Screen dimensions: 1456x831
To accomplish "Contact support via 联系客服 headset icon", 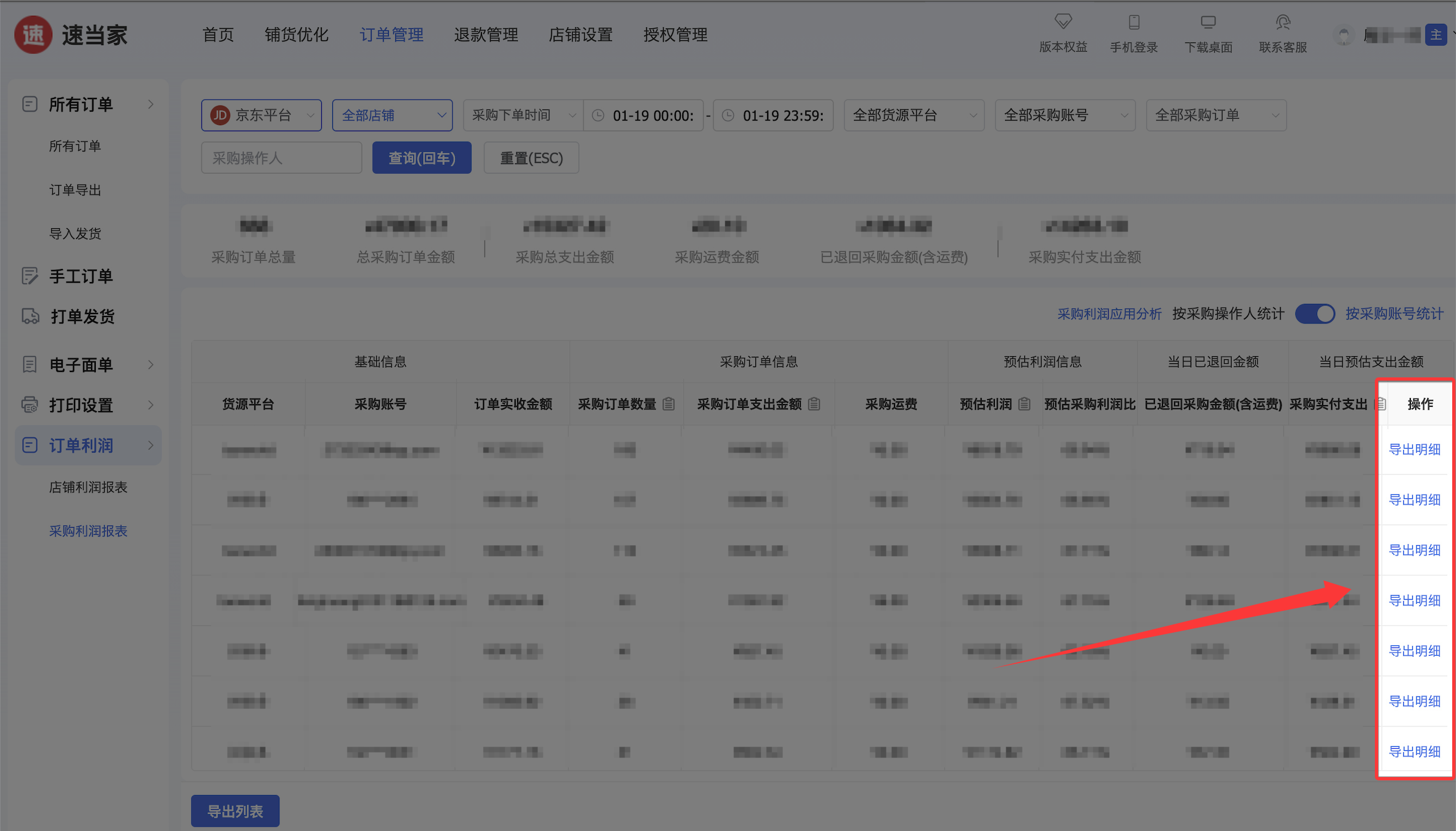I will [1282, 22].
